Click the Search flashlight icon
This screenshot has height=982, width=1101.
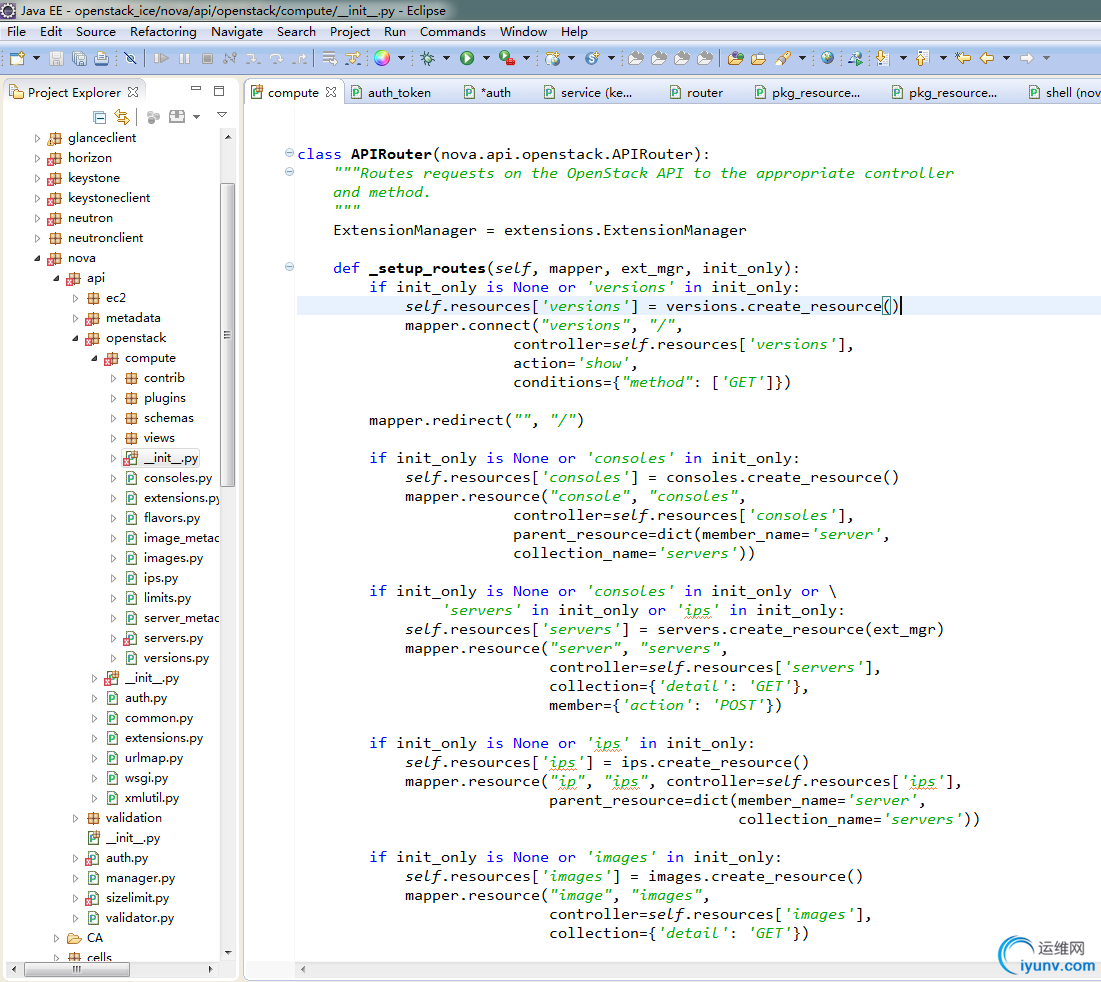tap(783, 58)
